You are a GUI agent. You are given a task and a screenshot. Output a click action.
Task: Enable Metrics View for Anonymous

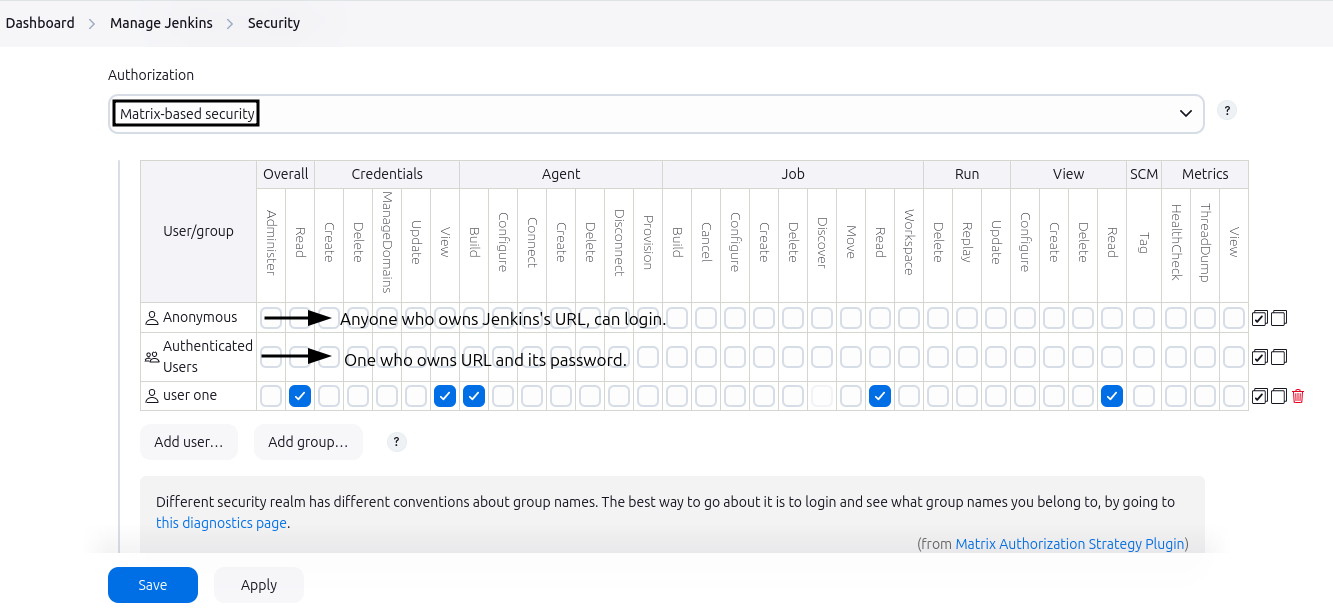pos(1233,318)
